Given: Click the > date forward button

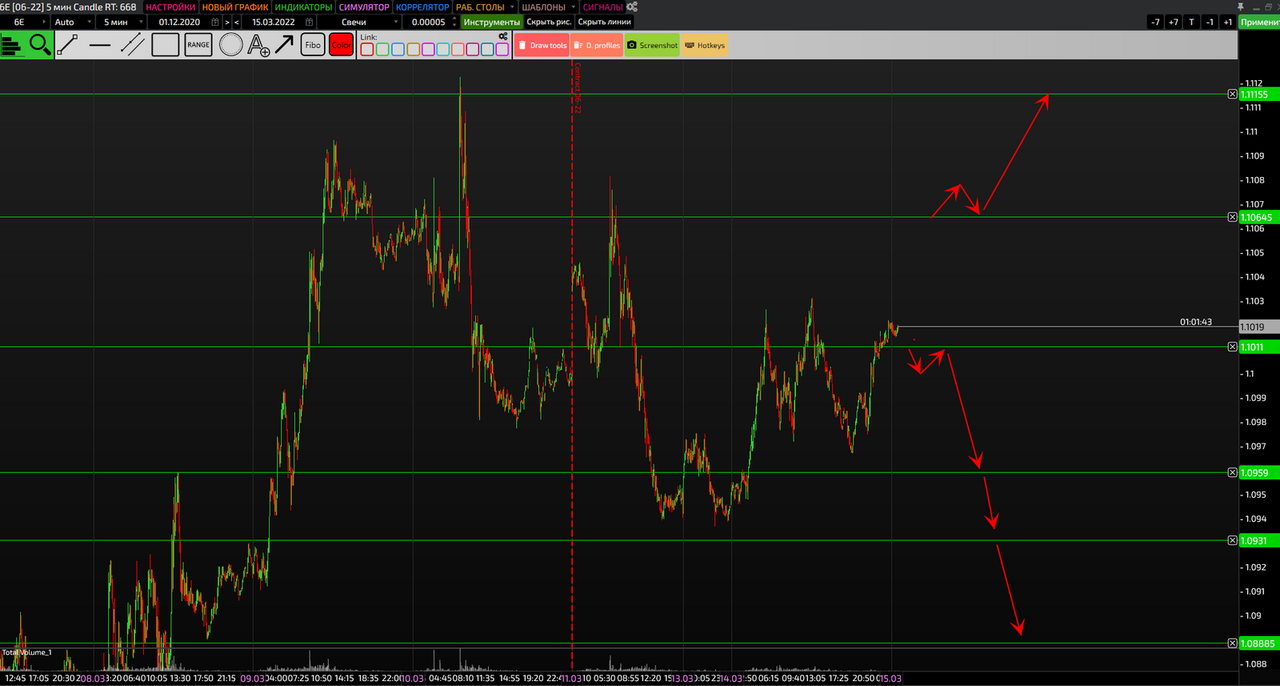Looking at the screenshot, I should 227,22.
